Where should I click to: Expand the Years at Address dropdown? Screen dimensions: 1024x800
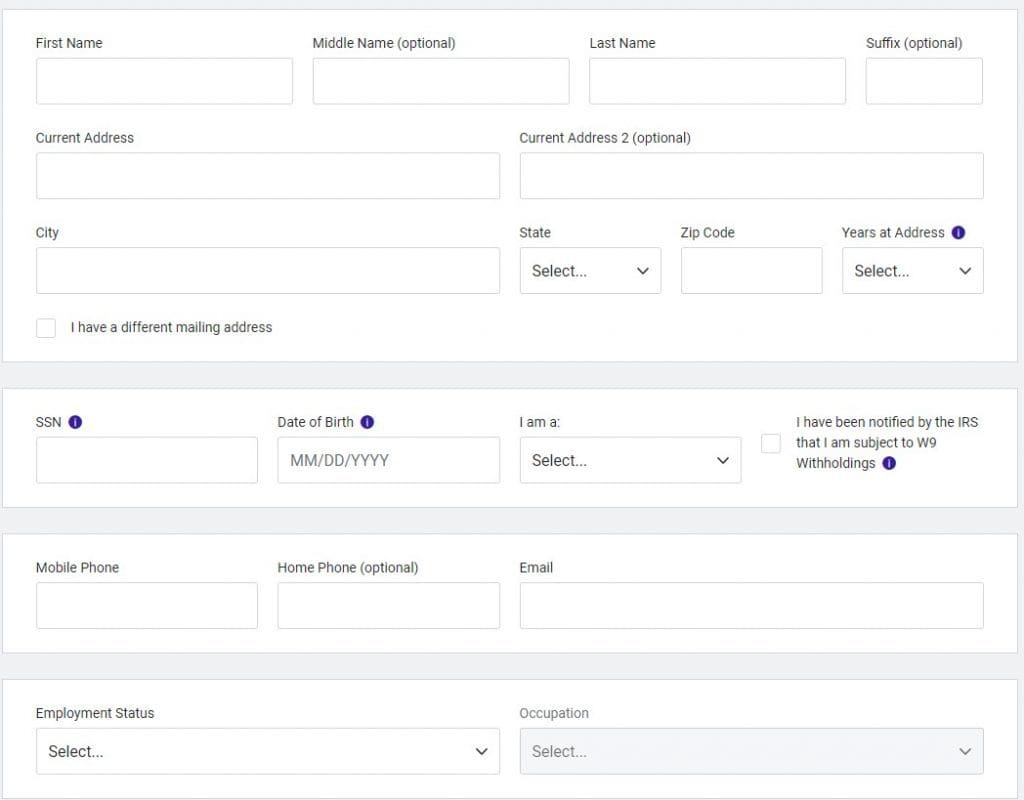[912, 270]
